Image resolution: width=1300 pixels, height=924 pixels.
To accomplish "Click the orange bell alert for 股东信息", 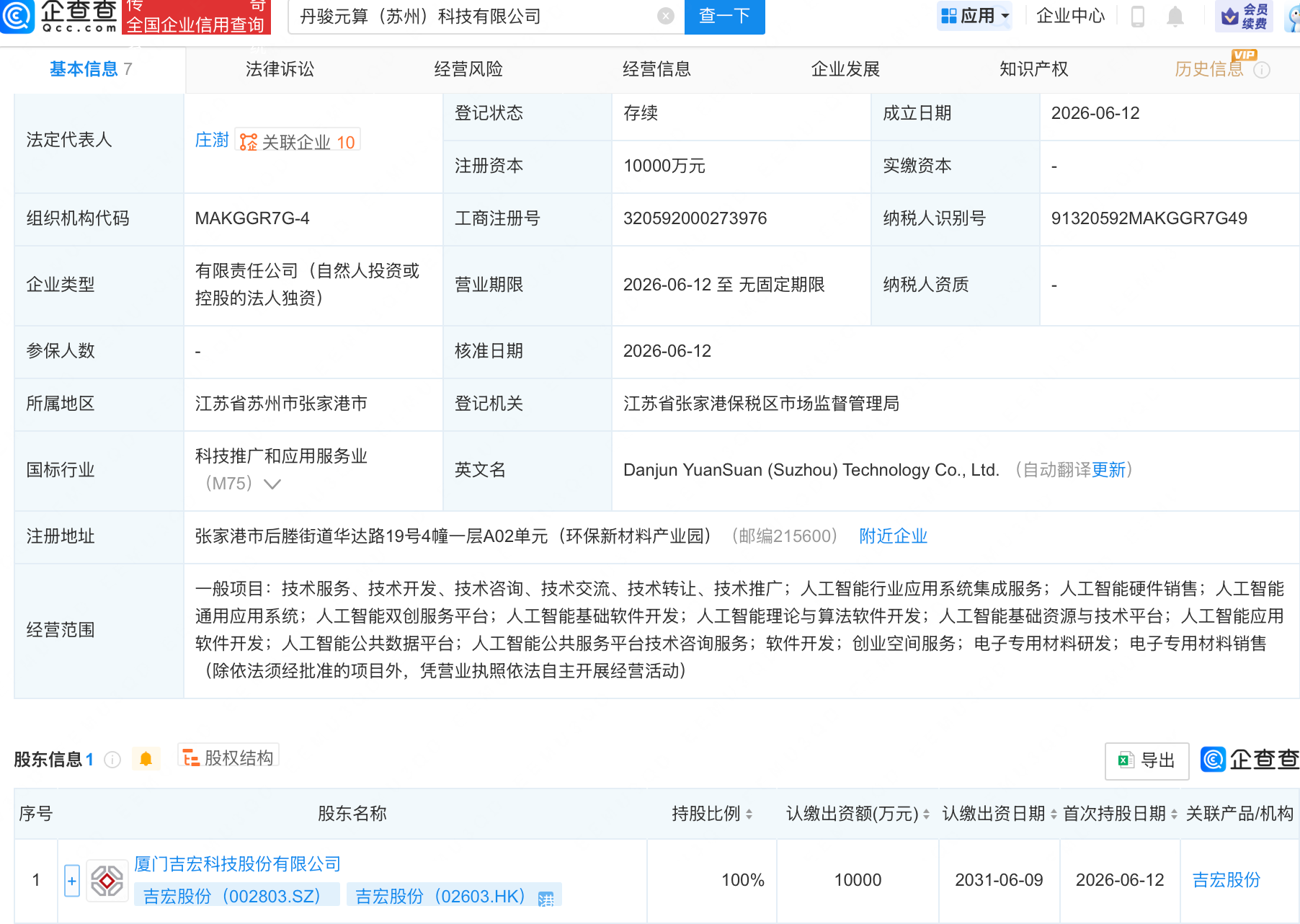I will 146,759.
